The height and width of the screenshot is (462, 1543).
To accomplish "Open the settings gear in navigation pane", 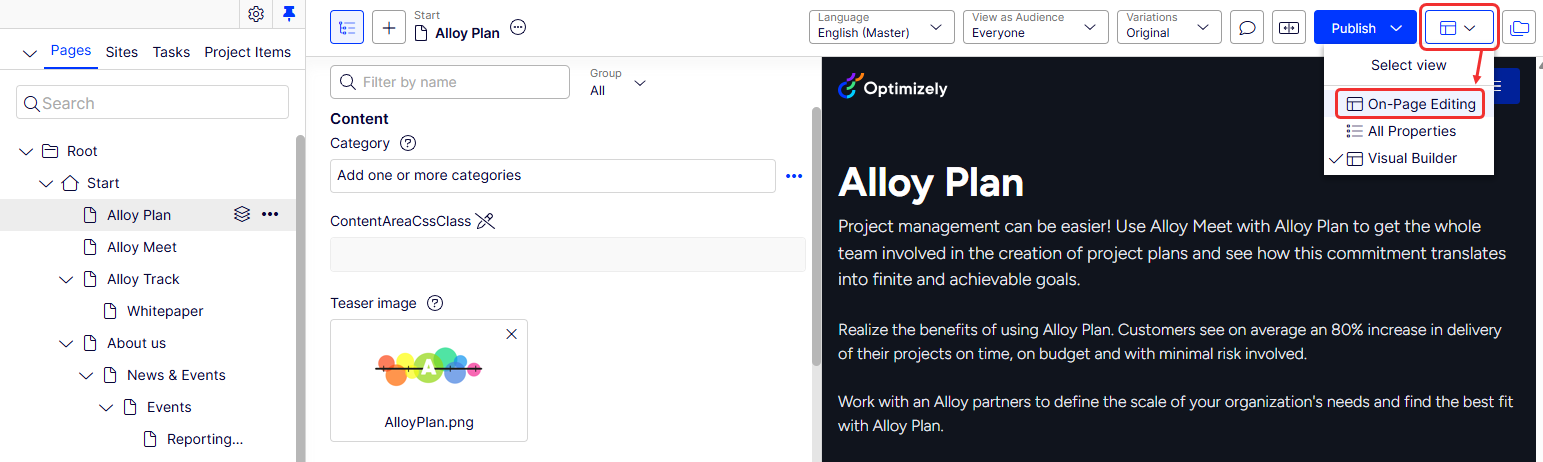I will (x=256, y=14).
